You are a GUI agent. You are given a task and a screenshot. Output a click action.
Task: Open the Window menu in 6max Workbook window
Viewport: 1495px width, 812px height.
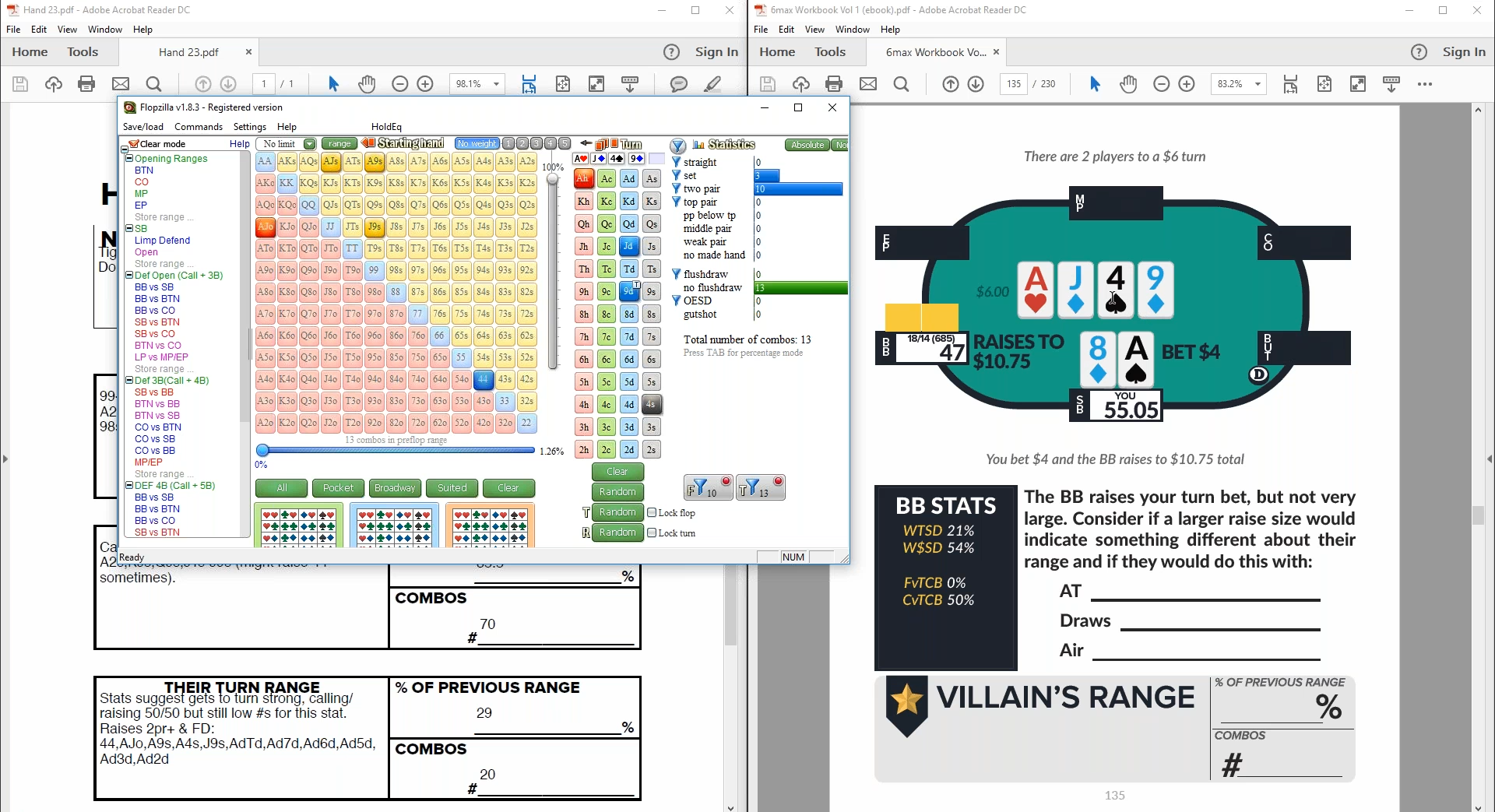(853, 30)
